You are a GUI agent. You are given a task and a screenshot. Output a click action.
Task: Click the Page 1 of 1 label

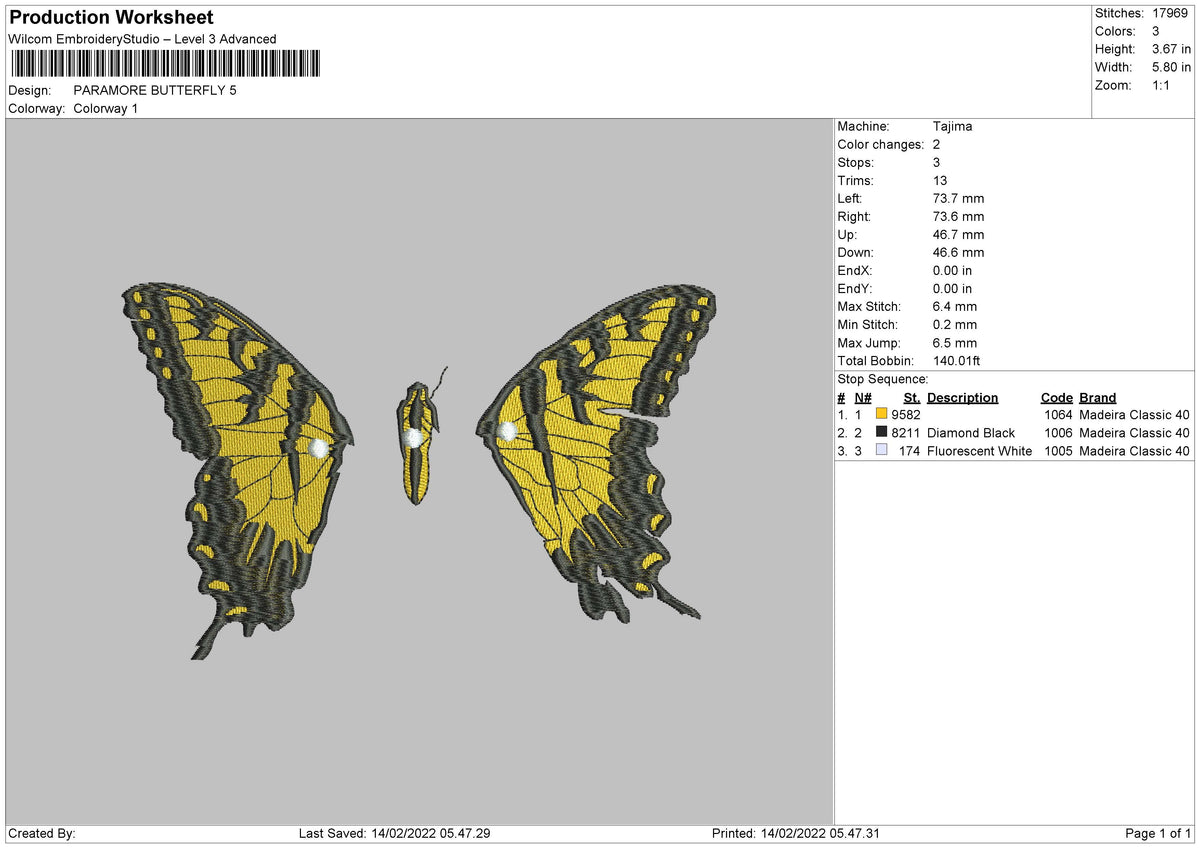[x=1159, y=832]
